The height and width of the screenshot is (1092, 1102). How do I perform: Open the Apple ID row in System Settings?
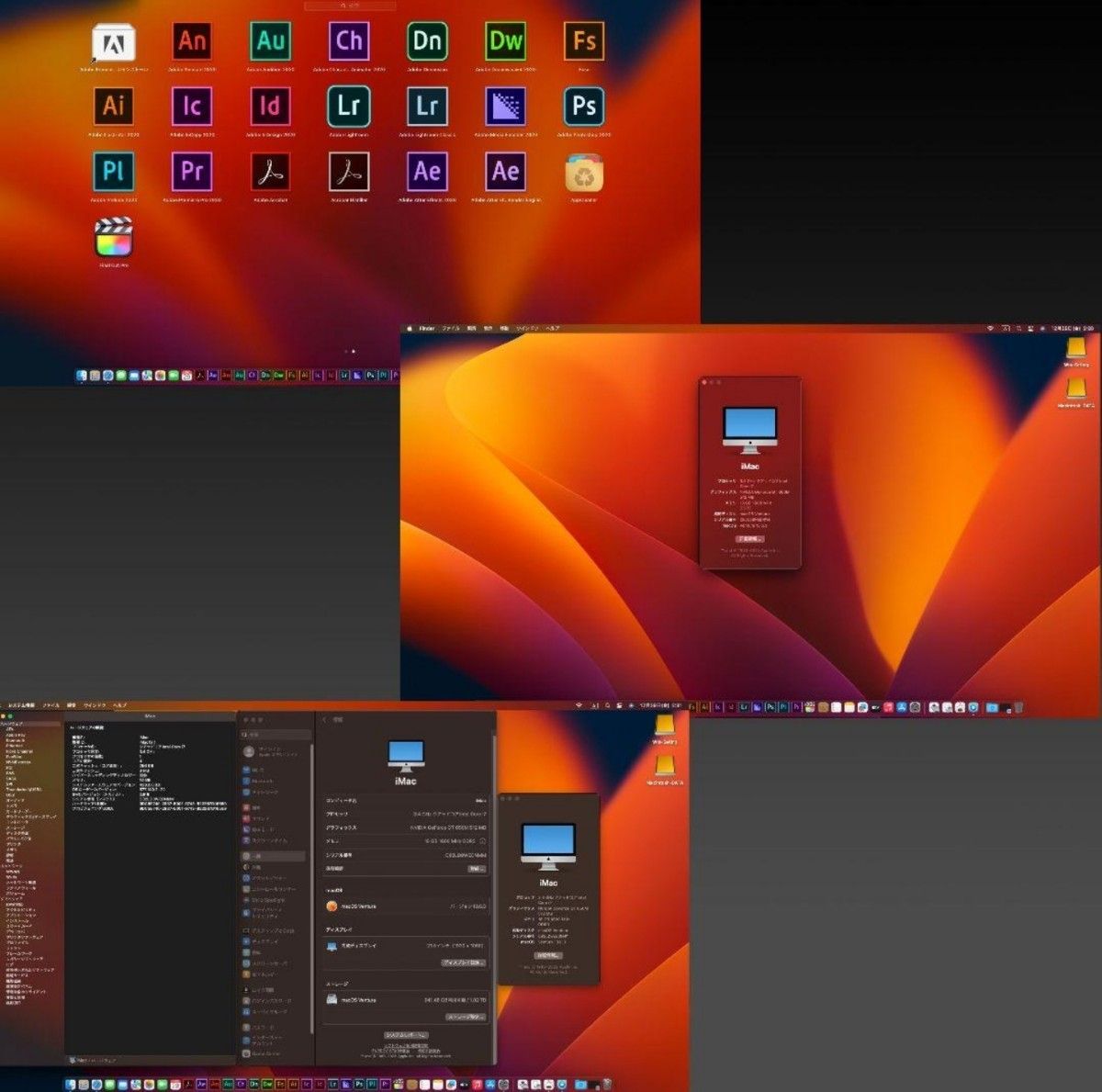tap(274, 751)
